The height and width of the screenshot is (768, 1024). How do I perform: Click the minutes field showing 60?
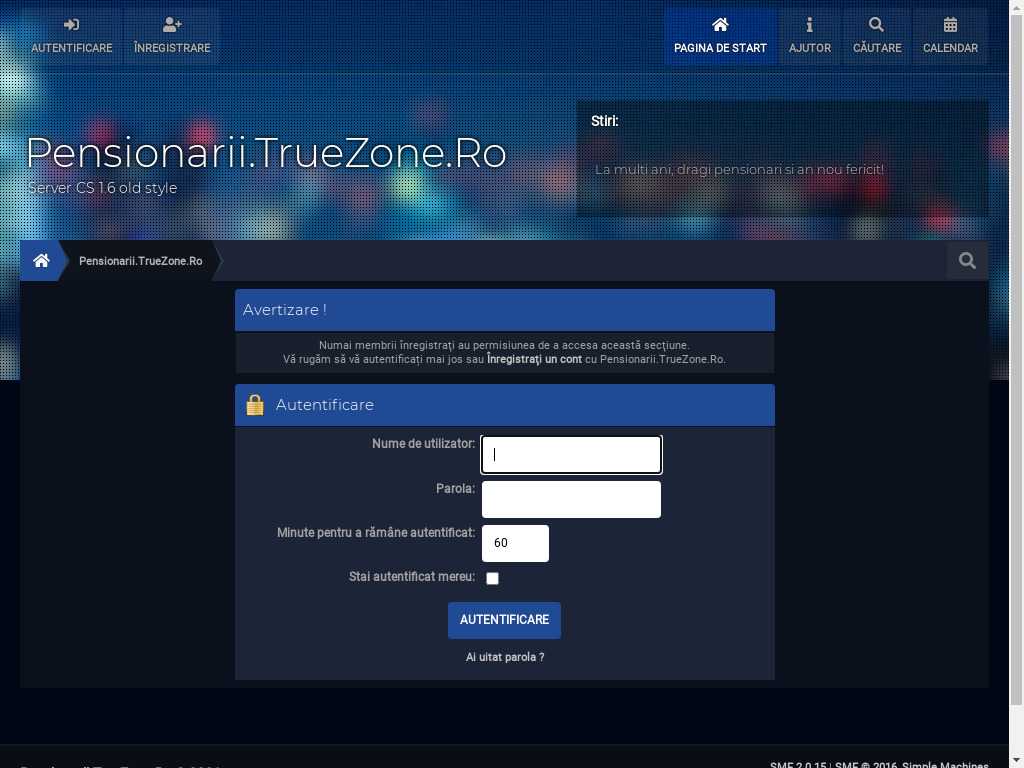tap(515, 543)
